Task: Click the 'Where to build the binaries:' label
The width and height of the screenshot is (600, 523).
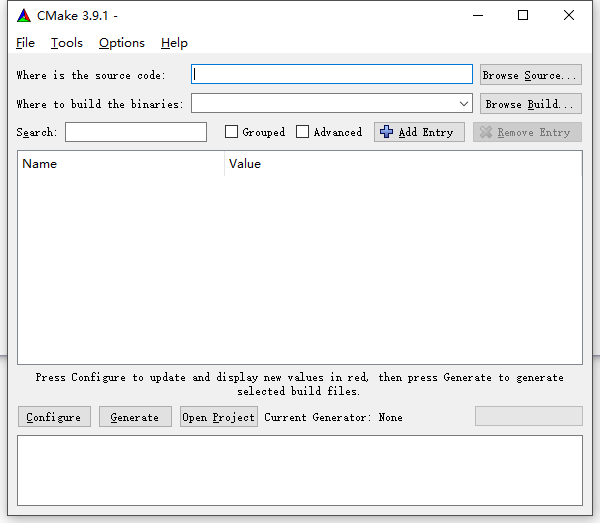Action: coord(100,104)
